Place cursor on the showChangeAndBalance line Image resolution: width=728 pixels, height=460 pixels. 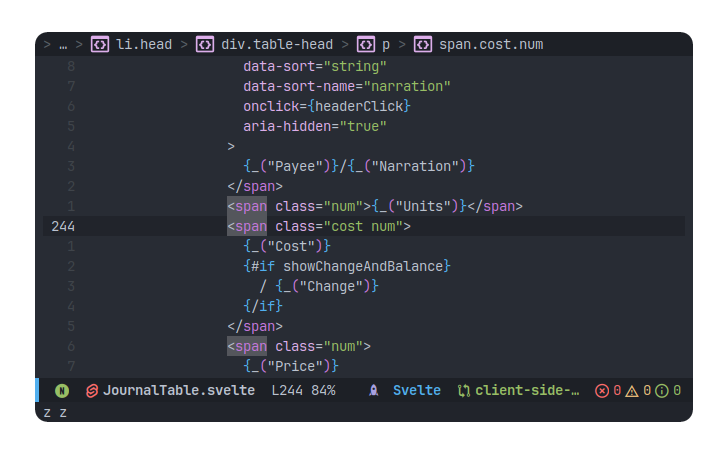[x=347, y=266]
